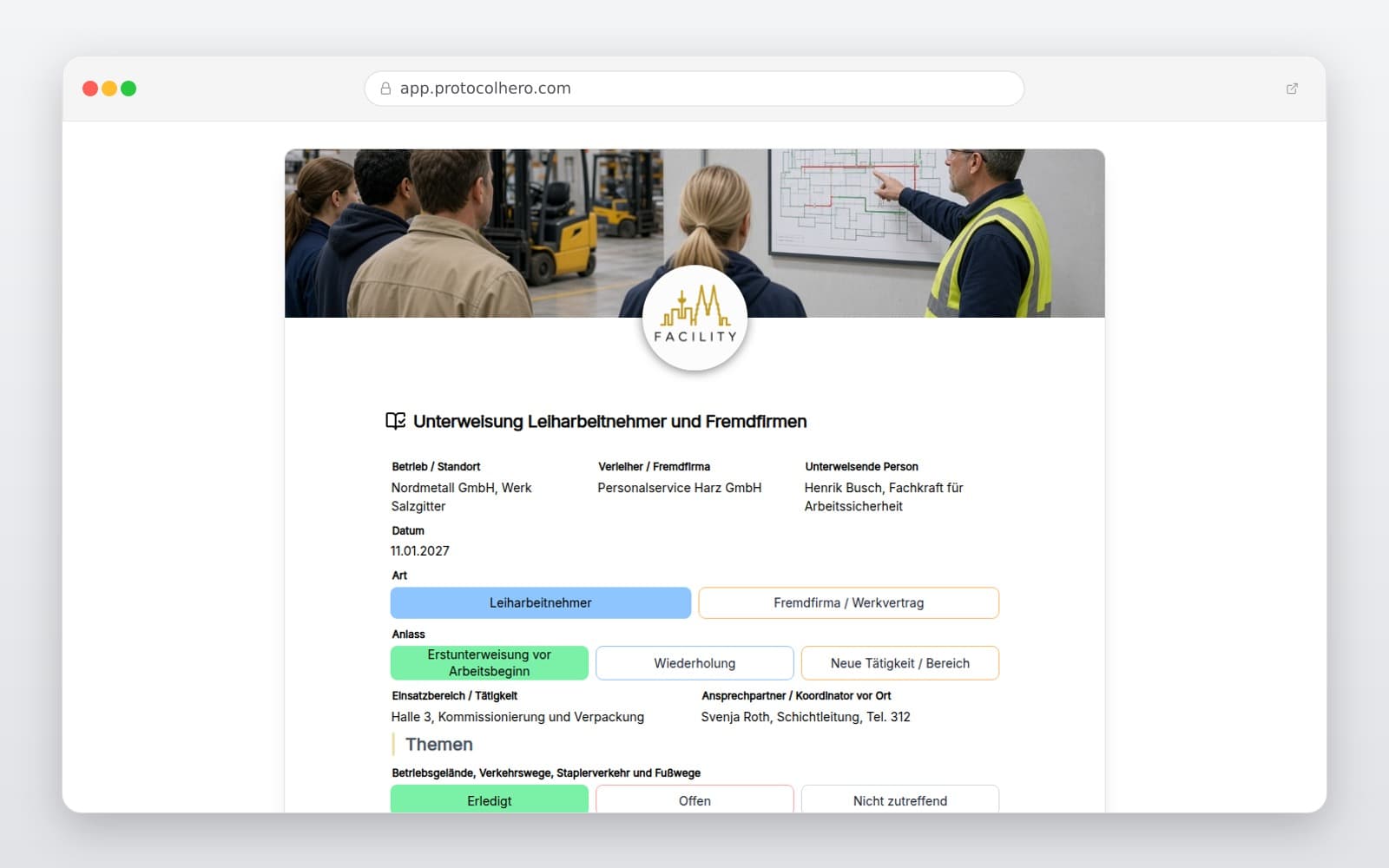
Task: Click the Einsatzbereich / Tätigkeit label
Action: 454,696
